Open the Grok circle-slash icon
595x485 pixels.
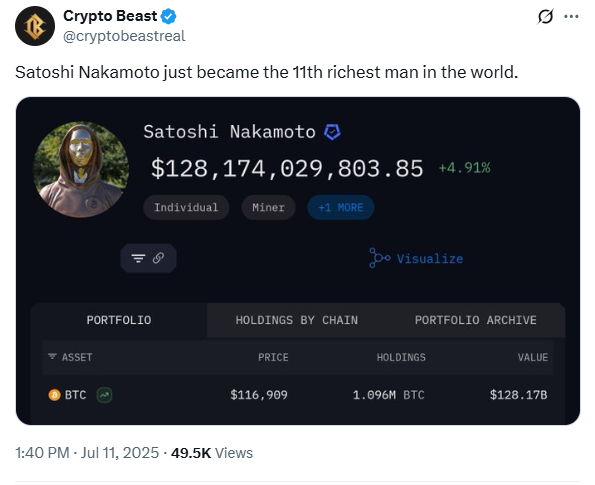pyautogui.click(x=545, y=16)
